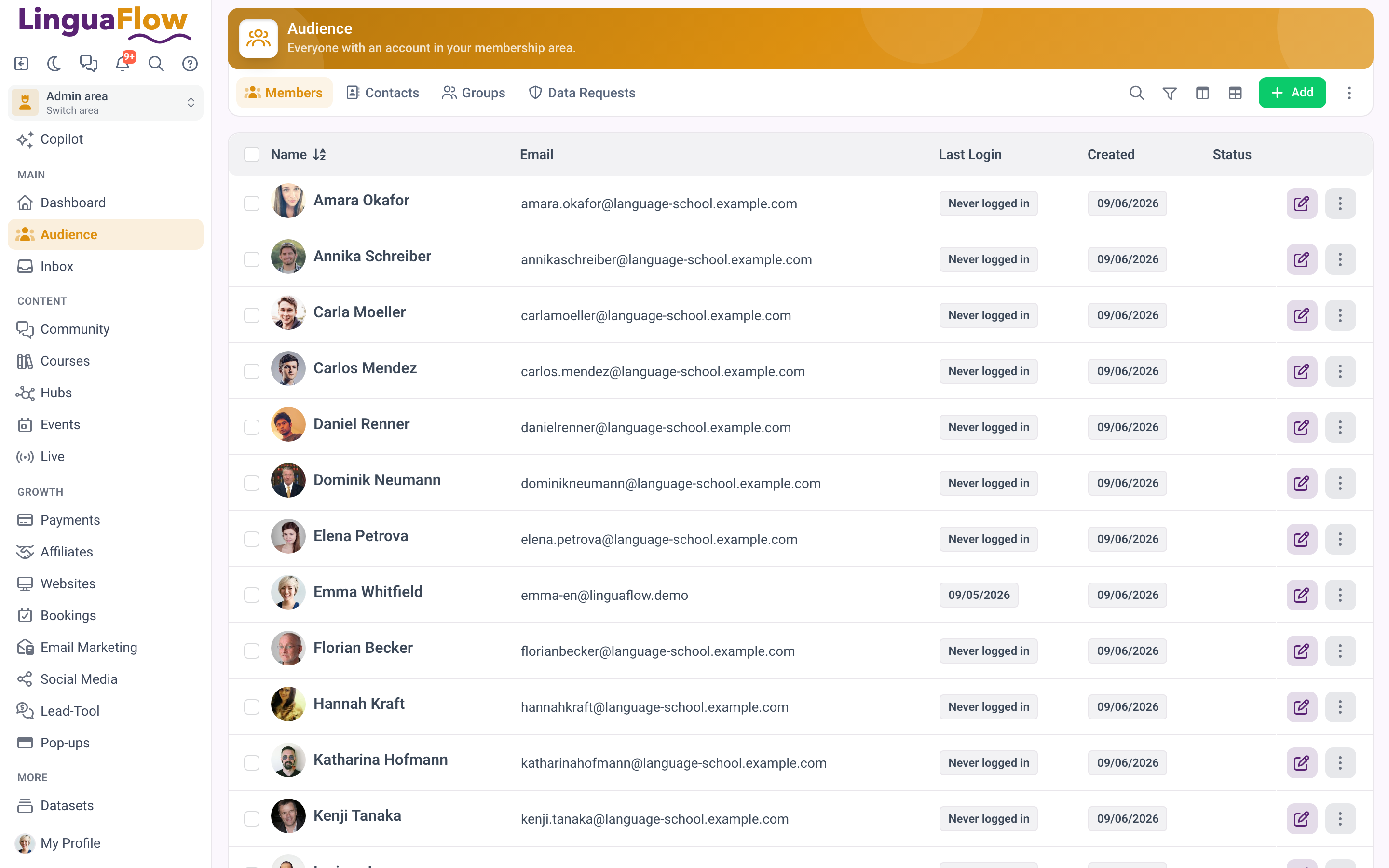Sort members by the Name sort icon
Image resolution: width=1389 pixels, height=868 pixels.
(x=320, y=154)
